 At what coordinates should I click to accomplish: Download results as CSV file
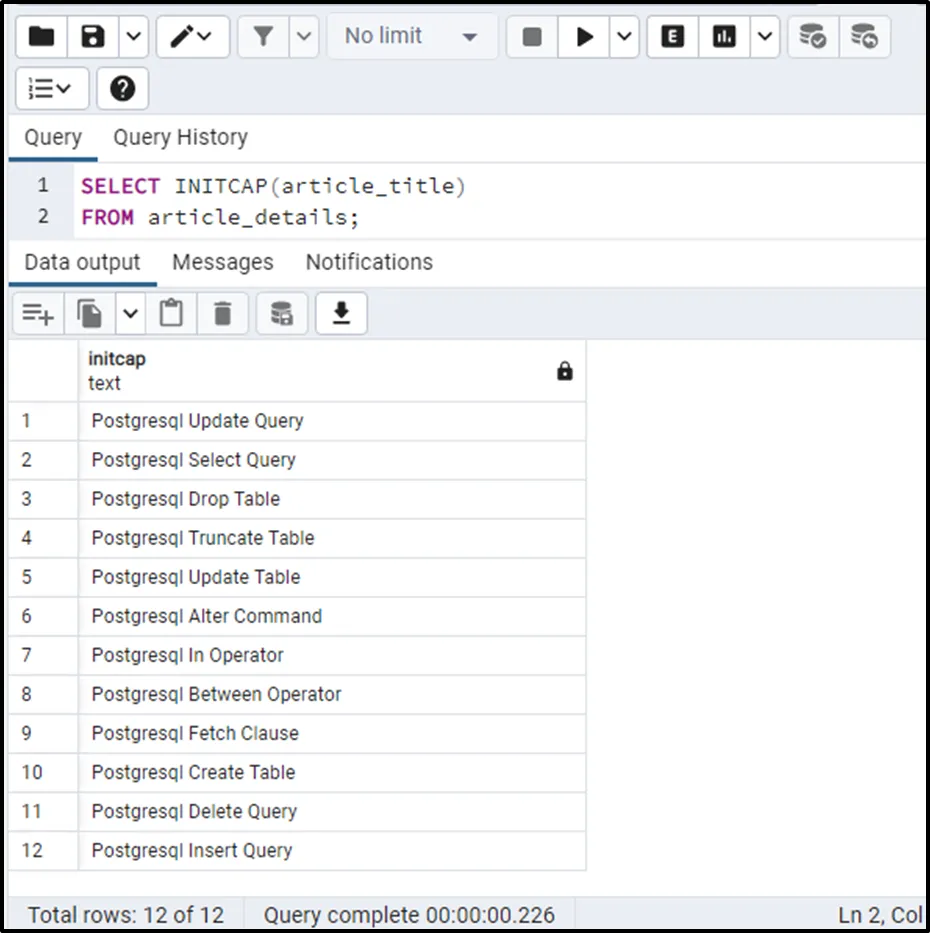(x=341, y=314)
